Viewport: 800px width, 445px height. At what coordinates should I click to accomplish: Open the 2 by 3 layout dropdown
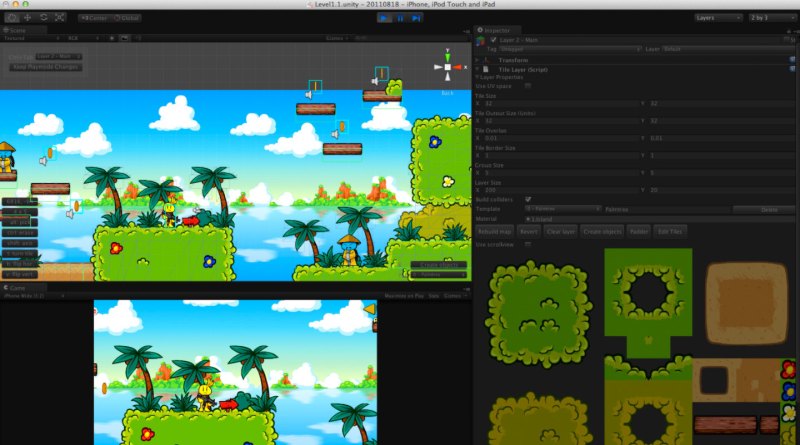click(772, 18)
